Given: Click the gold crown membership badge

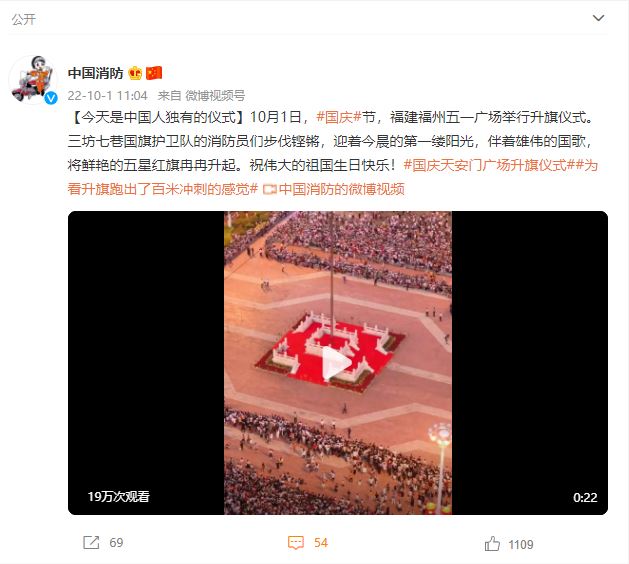Looking at the screenshot, I should coord(135,73).
